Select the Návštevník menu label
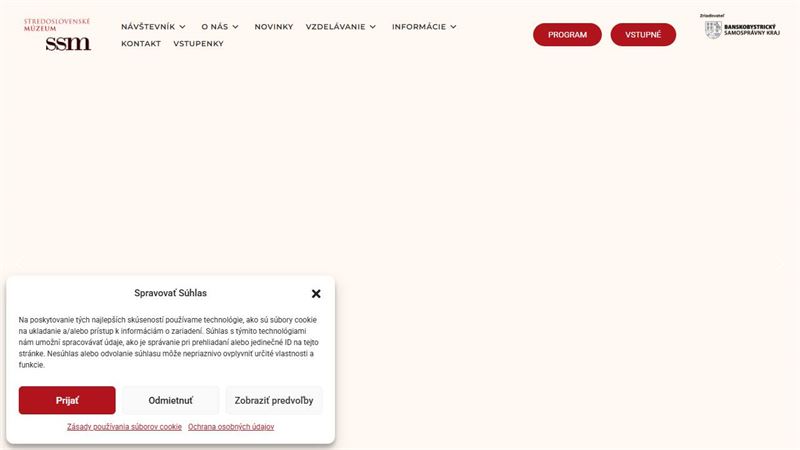 tap(148, 27)
